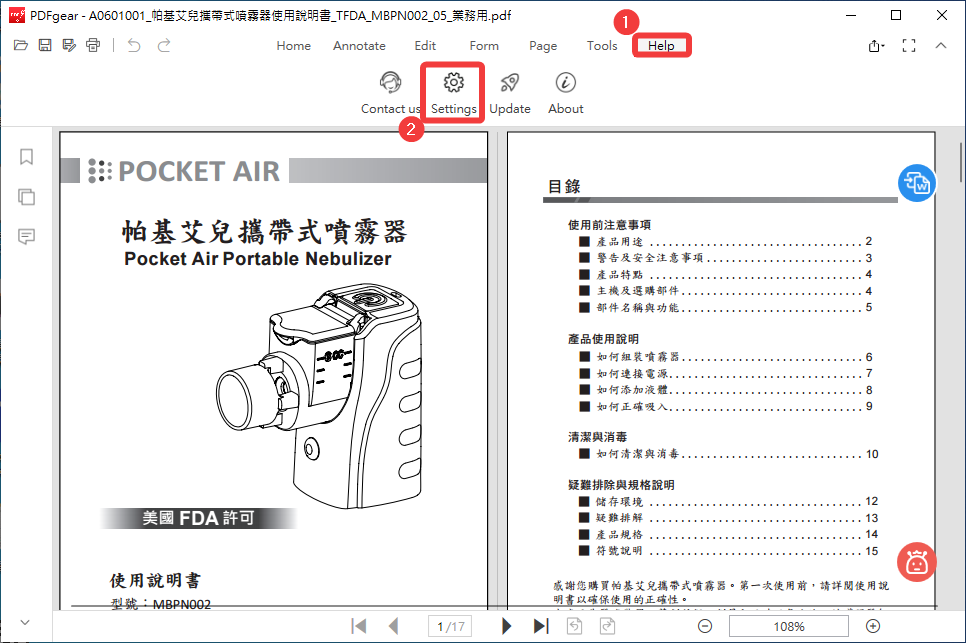This screenshot has width=966, height=643.
Task: Click the POCKET AIR logo heading
Action: click(198, 171)
